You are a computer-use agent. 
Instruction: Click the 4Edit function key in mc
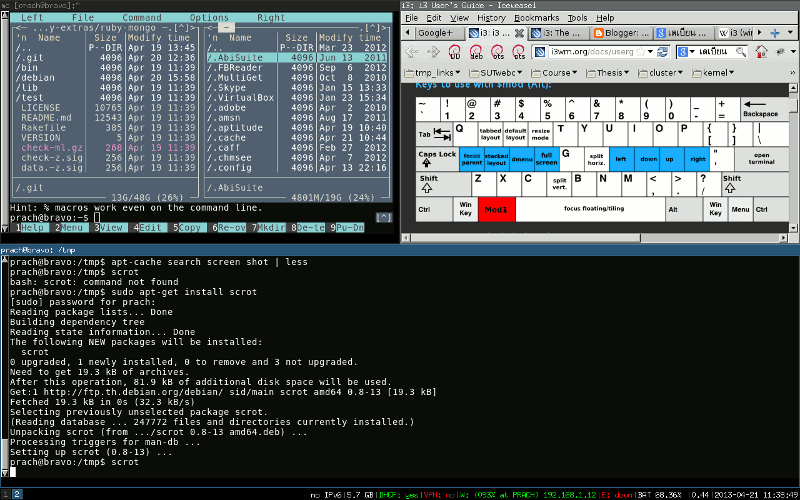(x=150, y=228)
